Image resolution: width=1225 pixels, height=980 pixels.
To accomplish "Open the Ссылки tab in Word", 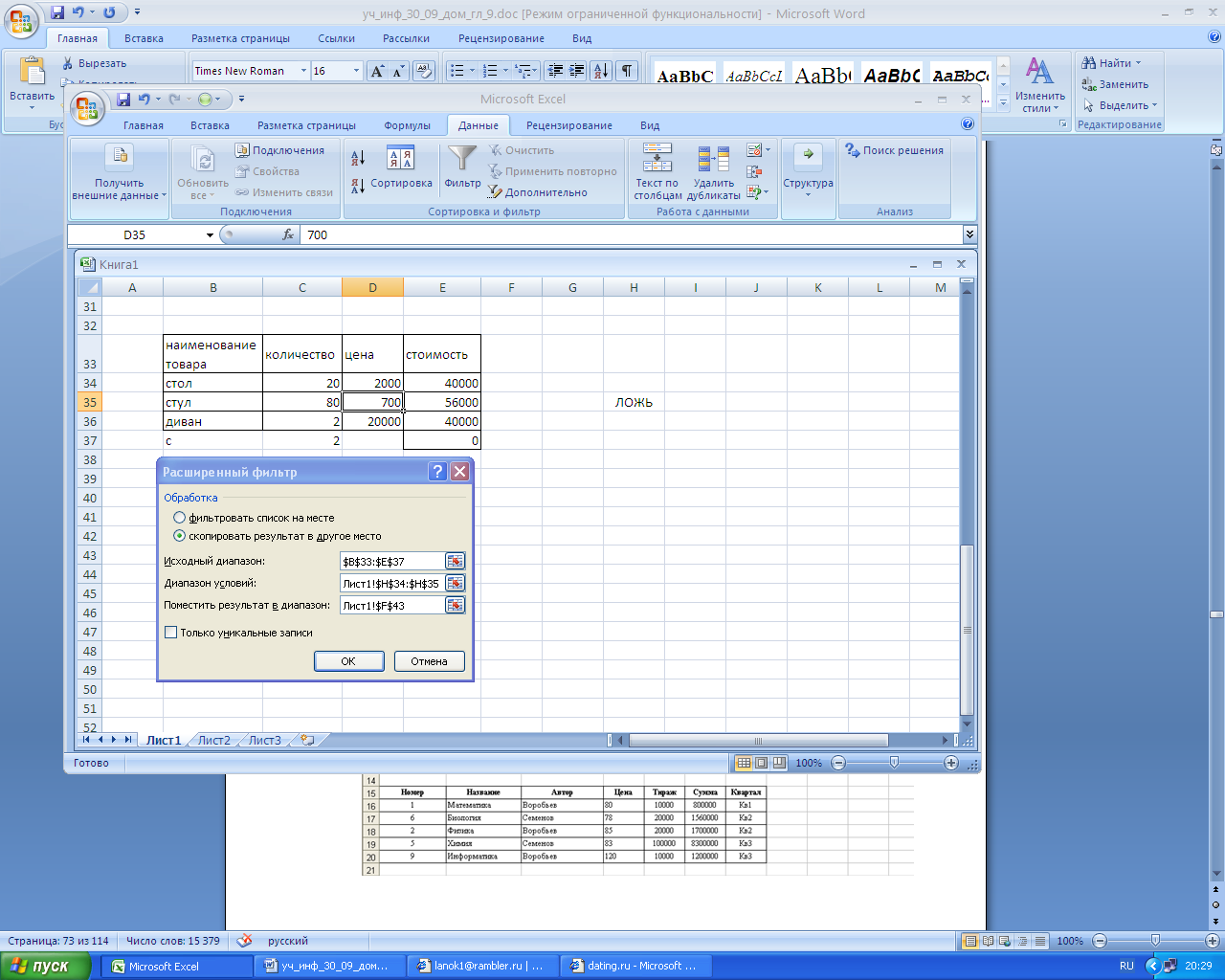I will point(336,38).
